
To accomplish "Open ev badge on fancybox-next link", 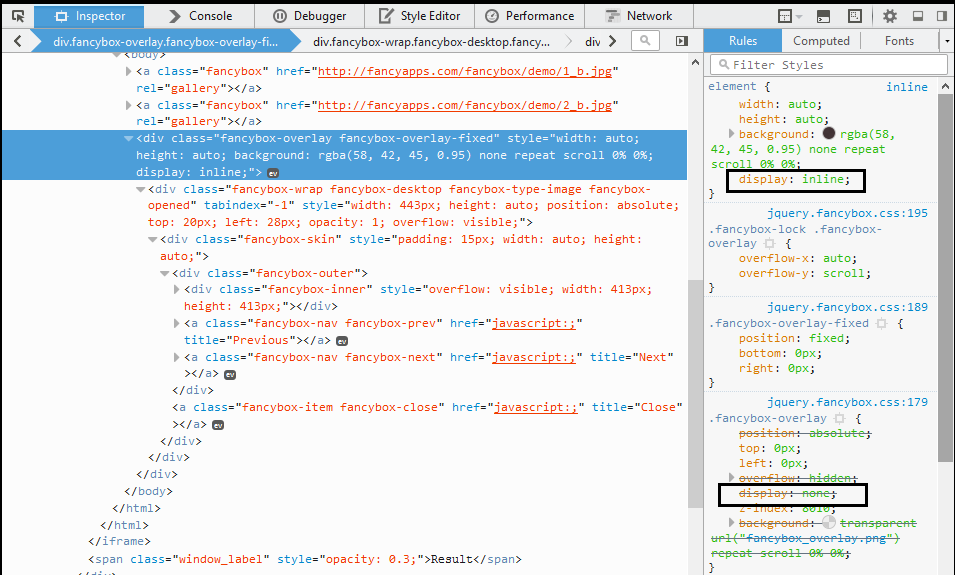I will click(x=230, y=375).
